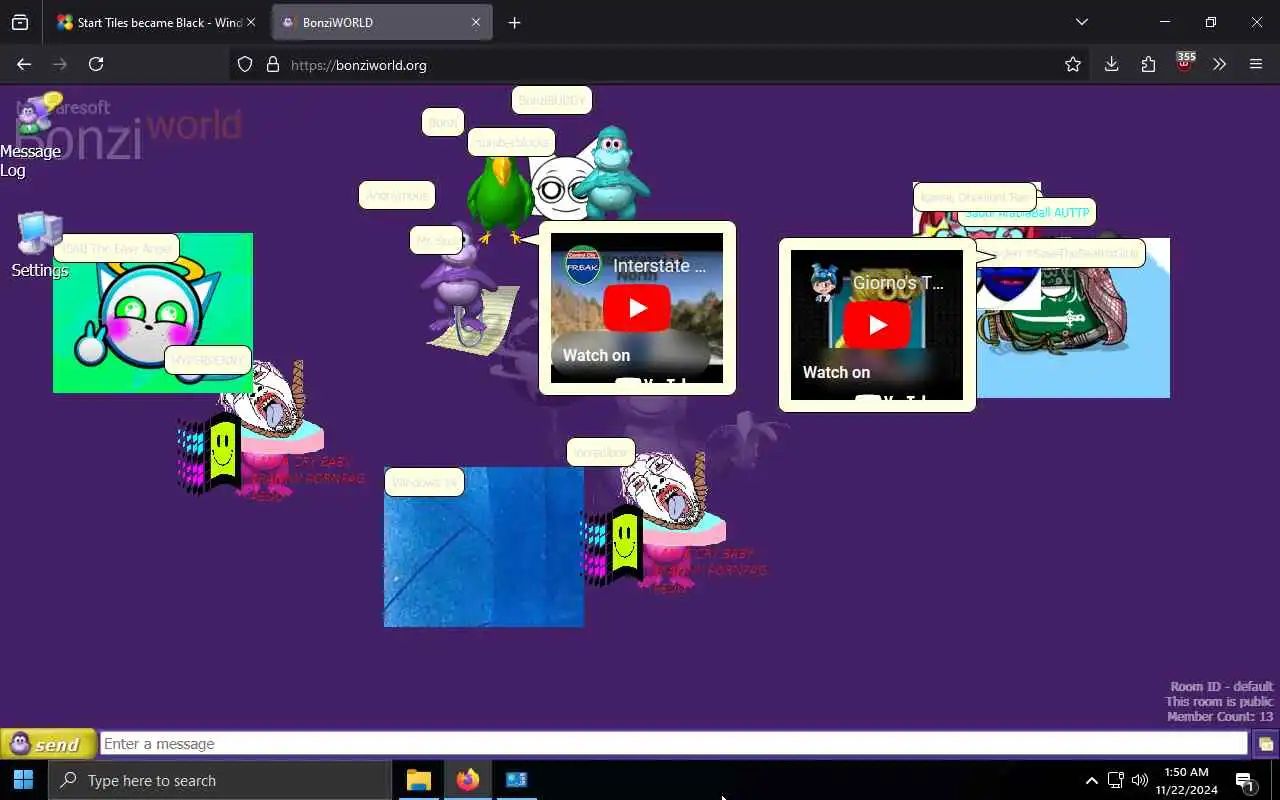Image resolution: width=1280 pixels, height=800 pixels.
Task: Select the green parrot character
Action: tap(501, 198)
